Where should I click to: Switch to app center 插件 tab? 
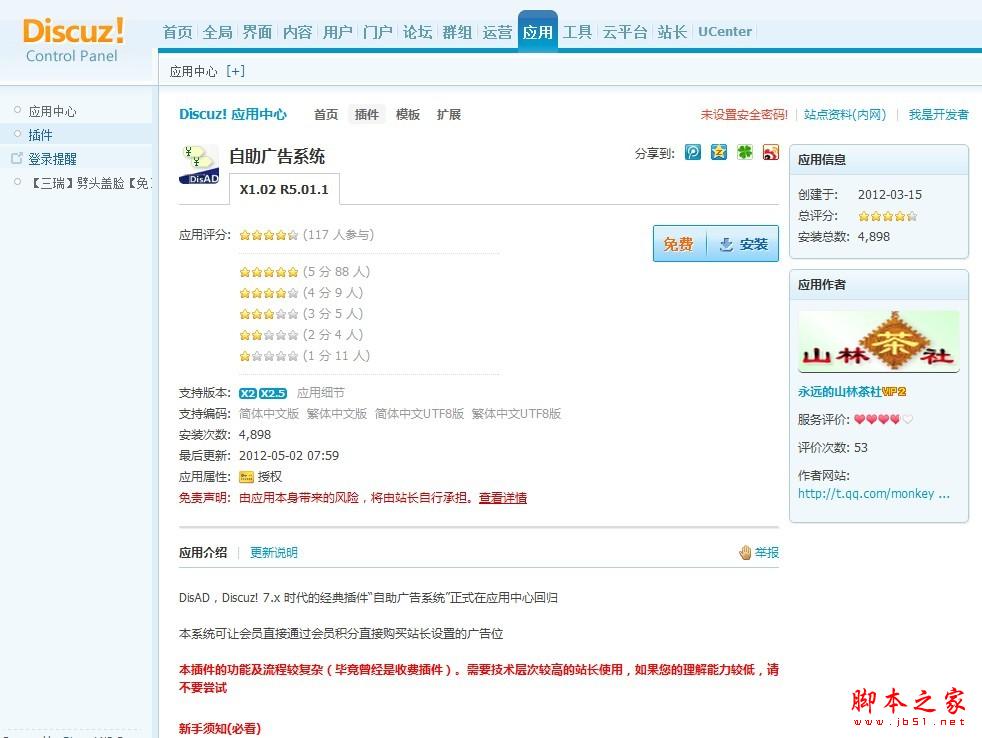point(367,115)
